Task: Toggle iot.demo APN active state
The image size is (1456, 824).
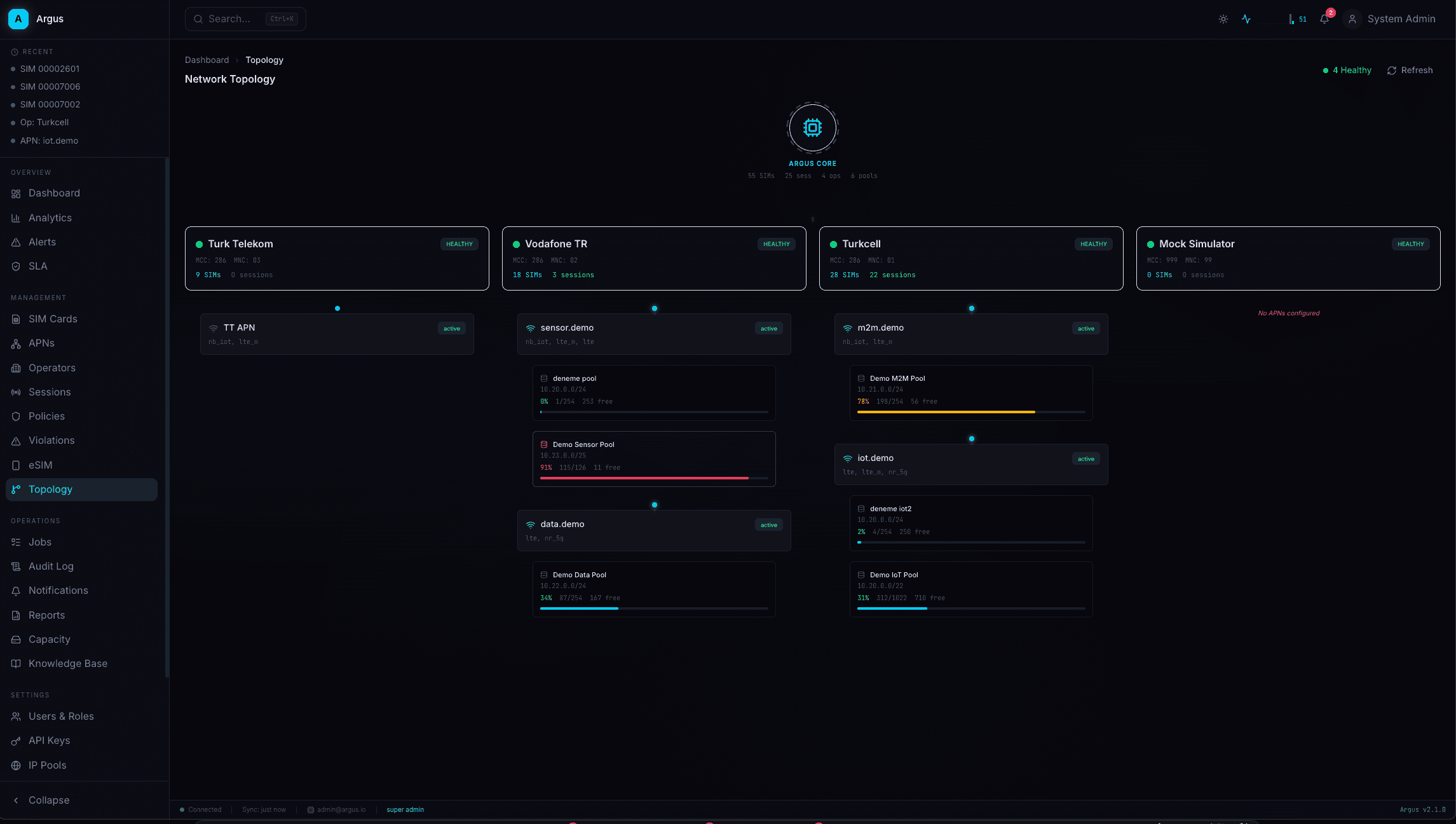Action: 1085,458
